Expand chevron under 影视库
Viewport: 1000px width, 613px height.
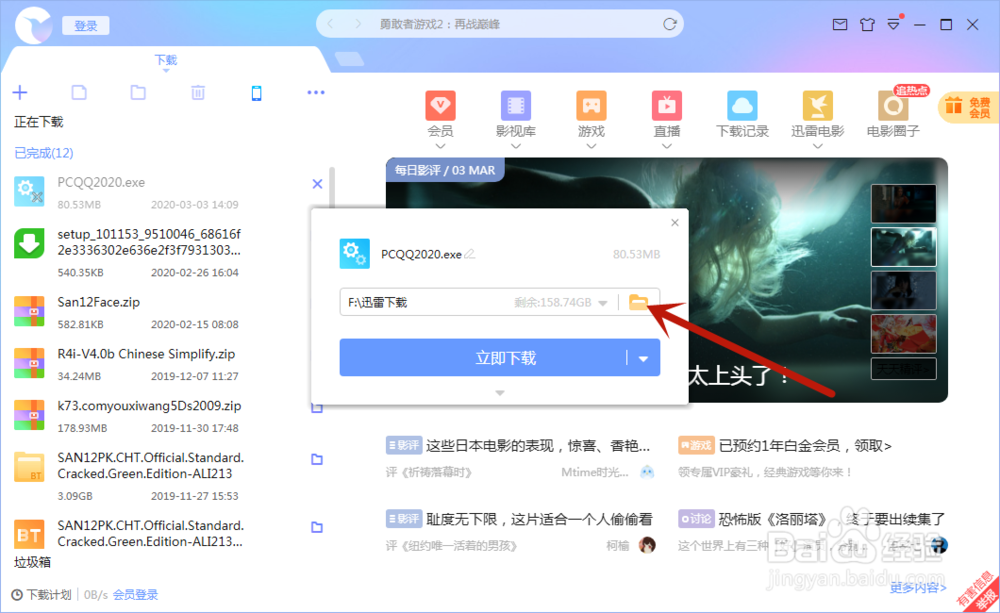click(515, 146)
